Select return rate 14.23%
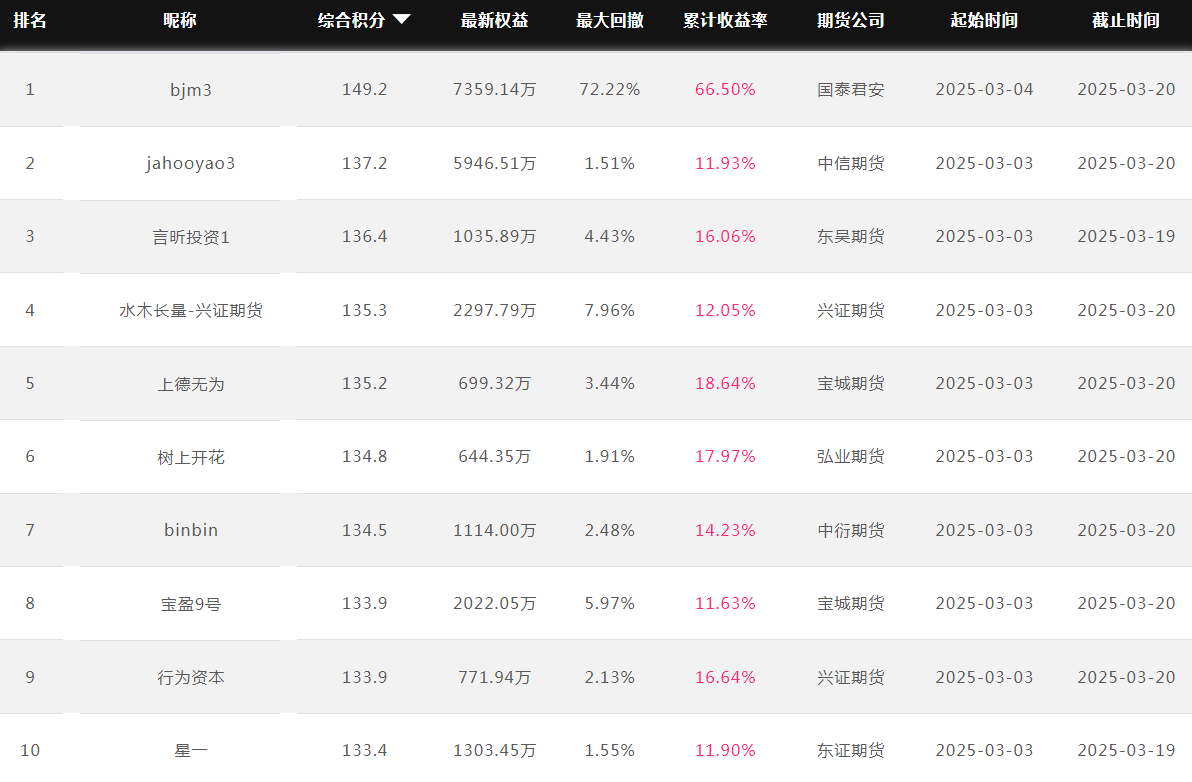This screenshot has width=1192, height=782. click(x=725, y=530)
